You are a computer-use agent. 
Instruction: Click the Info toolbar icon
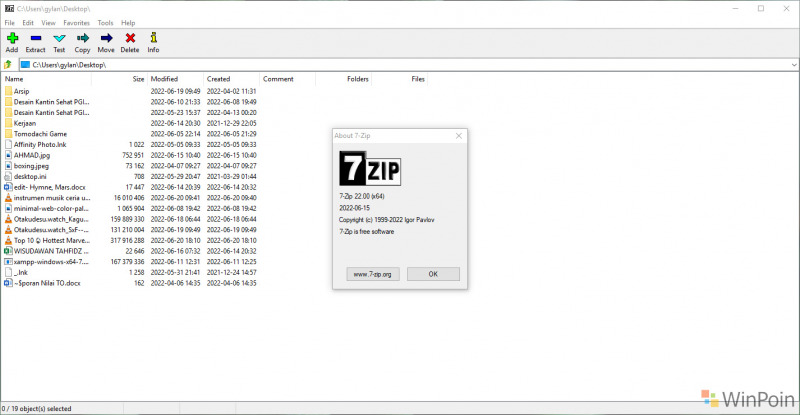pyautogui.click(x=154, y=37)
